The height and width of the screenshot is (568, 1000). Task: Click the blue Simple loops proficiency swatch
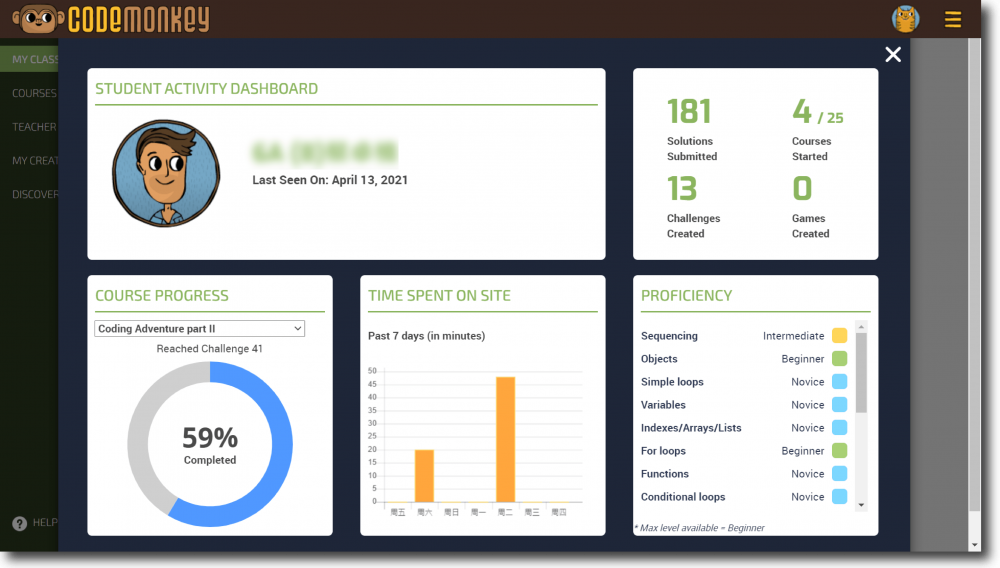[x=839, y=381]
